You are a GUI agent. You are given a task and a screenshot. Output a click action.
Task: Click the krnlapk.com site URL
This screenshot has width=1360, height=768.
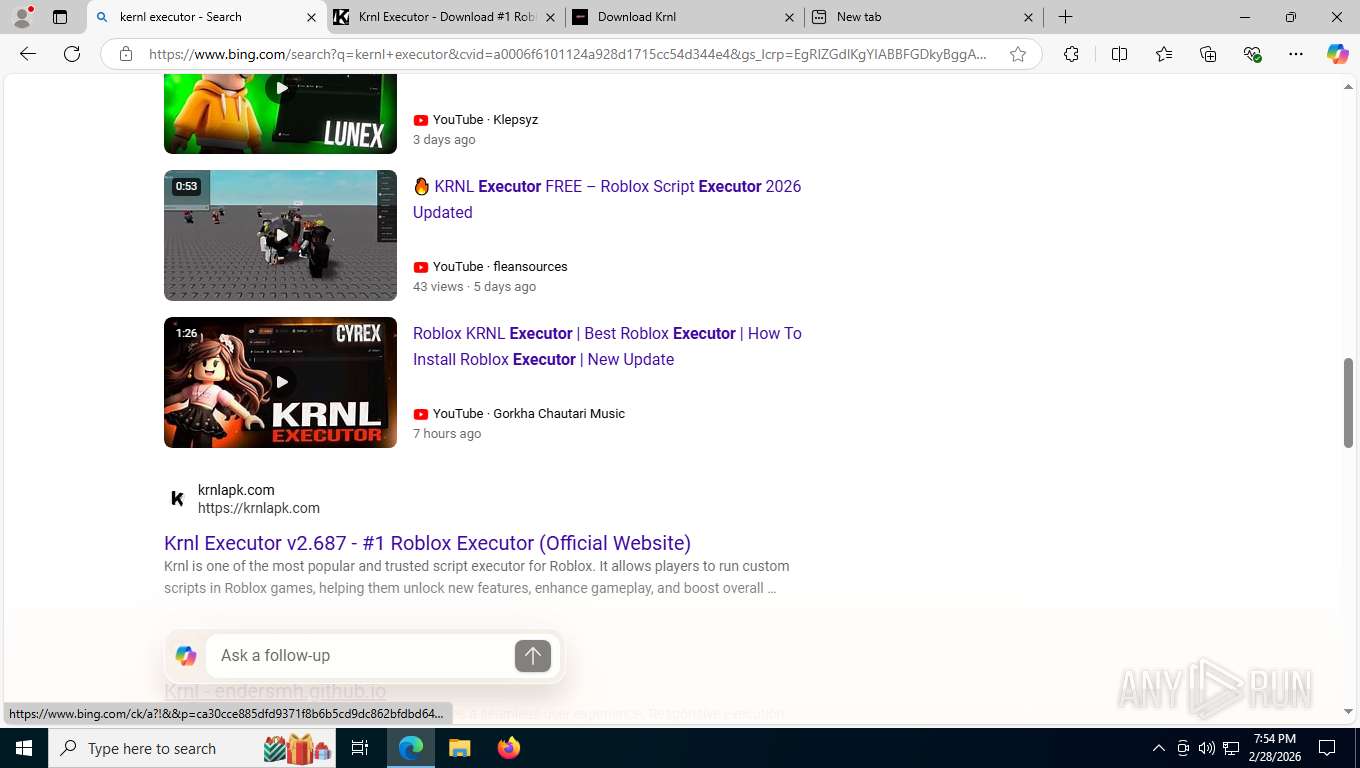(259, 508)
